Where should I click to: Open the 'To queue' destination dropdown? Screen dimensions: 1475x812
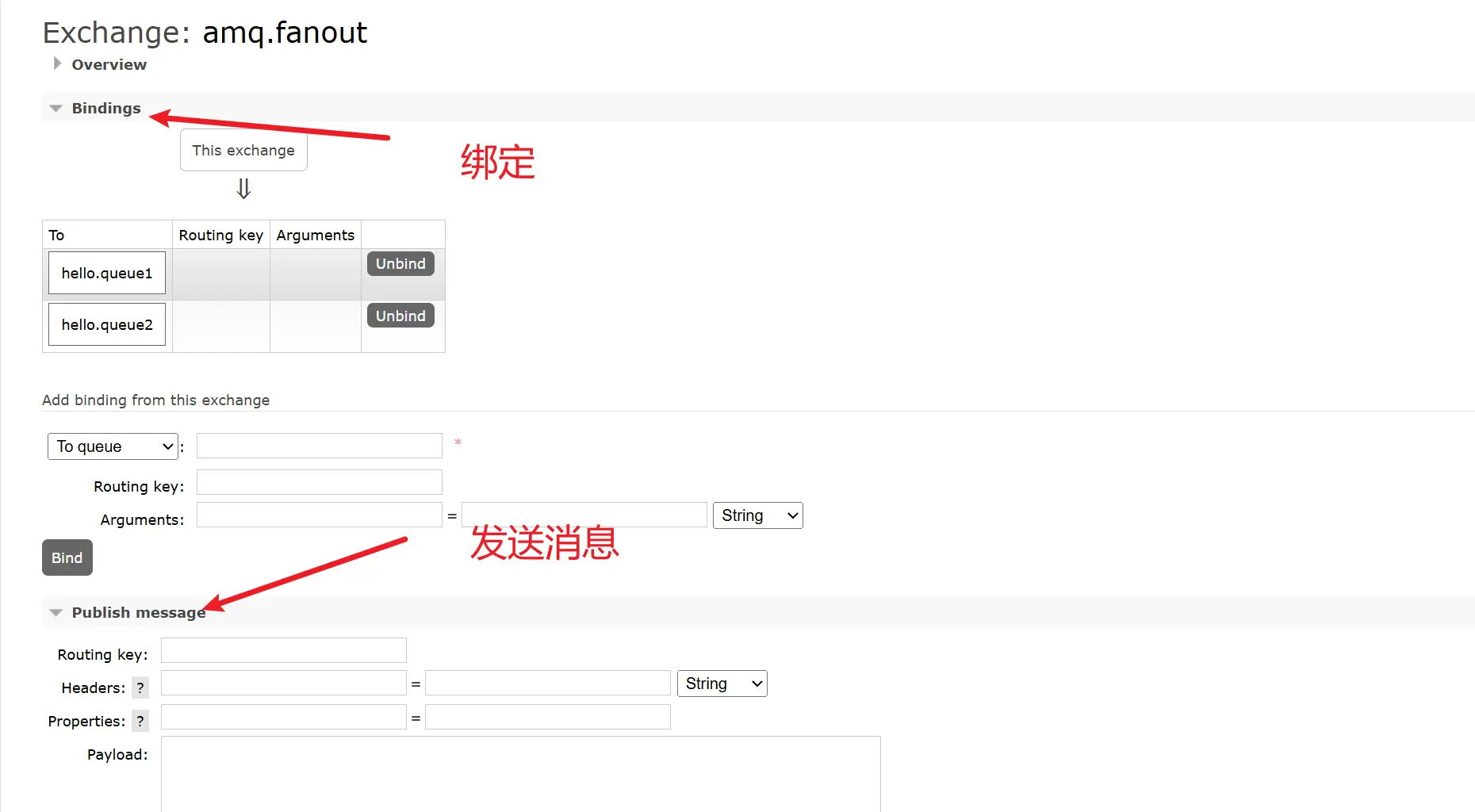click(113, 447)
